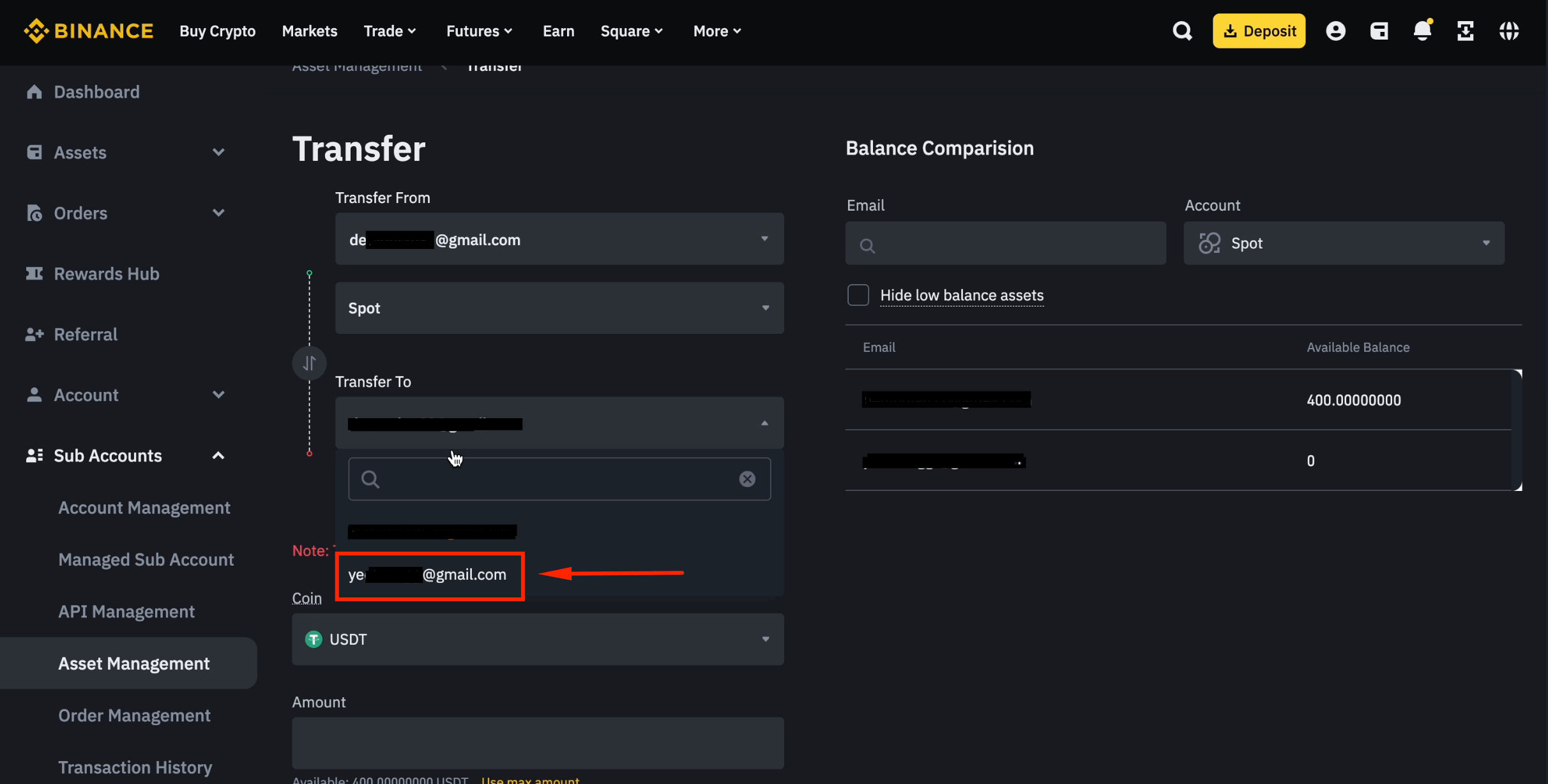Viewport: 1548px width, 784px height.
Task: Open the language globe icon
Action: (1510, 30)
